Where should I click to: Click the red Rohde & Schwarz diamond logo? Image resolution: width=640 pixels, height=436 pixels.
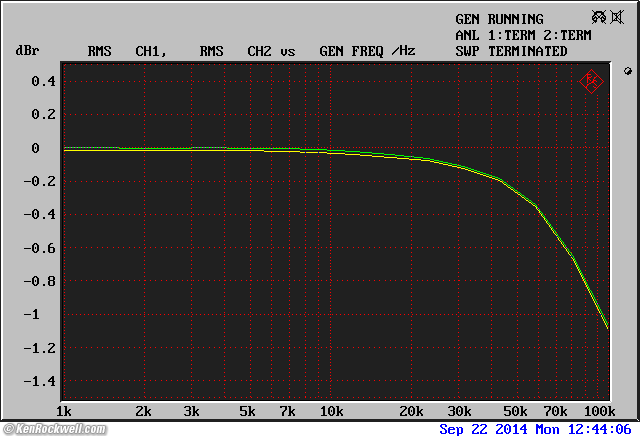pos(592,81)
